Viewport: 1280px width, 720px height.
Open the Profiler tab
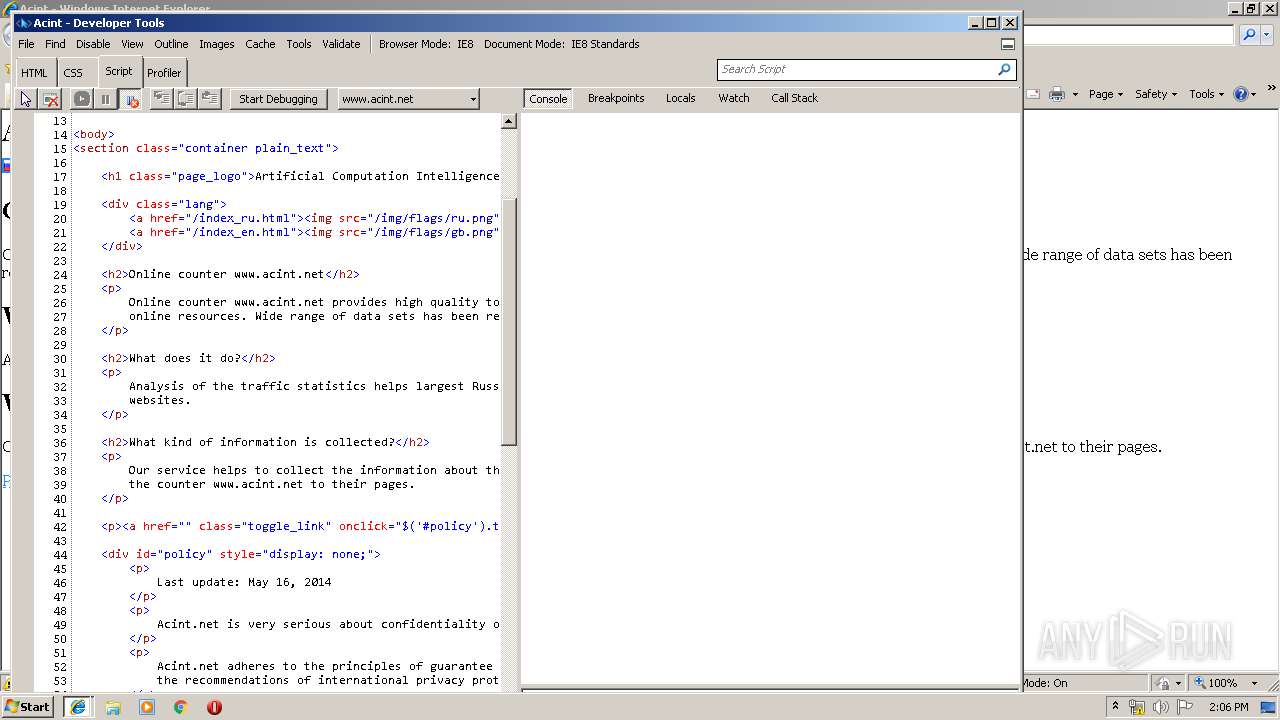pyautogui.click(x=164, y=73)
